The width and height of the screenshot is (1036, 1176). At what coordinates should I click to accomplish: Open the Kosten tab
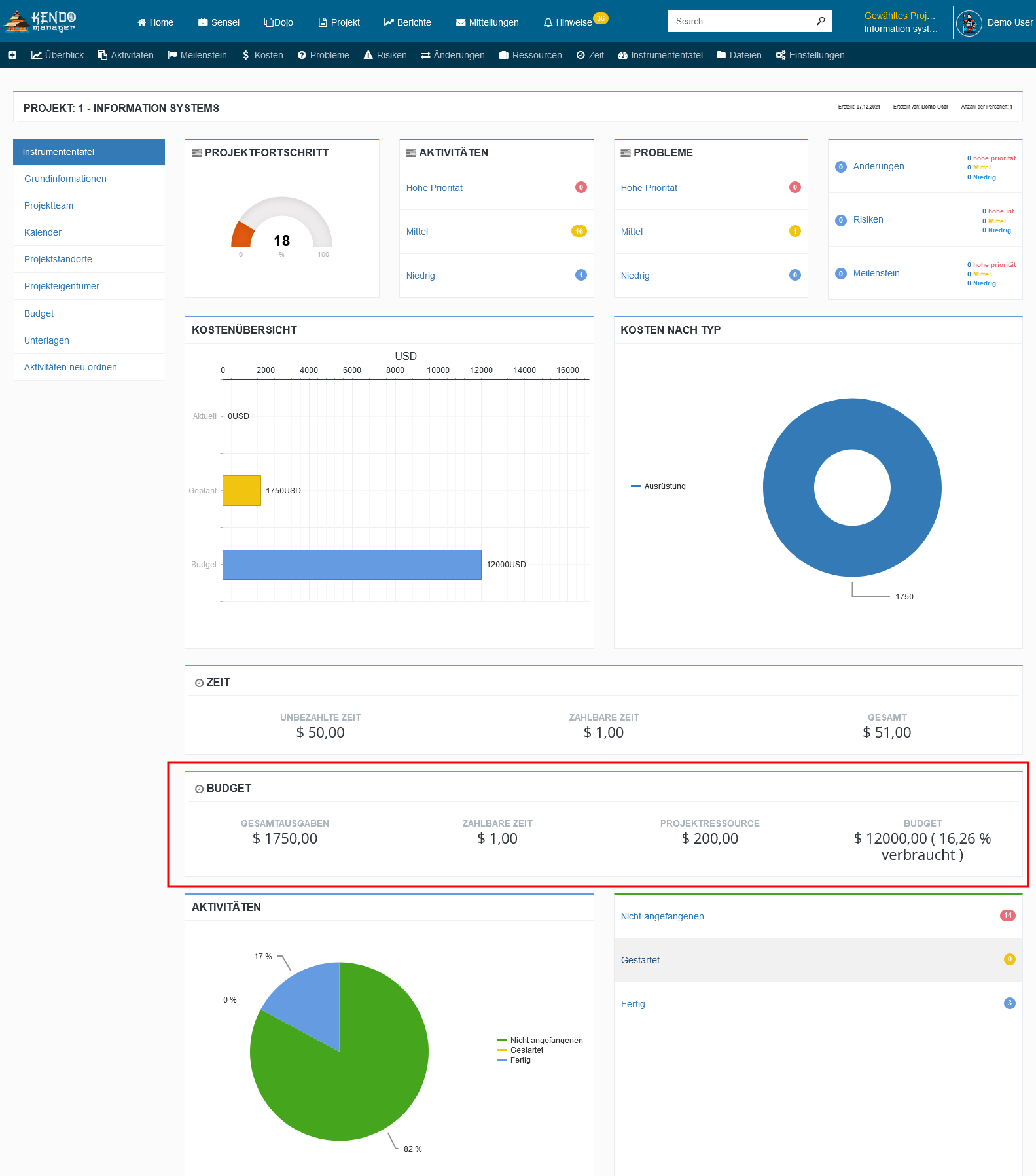pyautogui.click(x=262, y=55)
